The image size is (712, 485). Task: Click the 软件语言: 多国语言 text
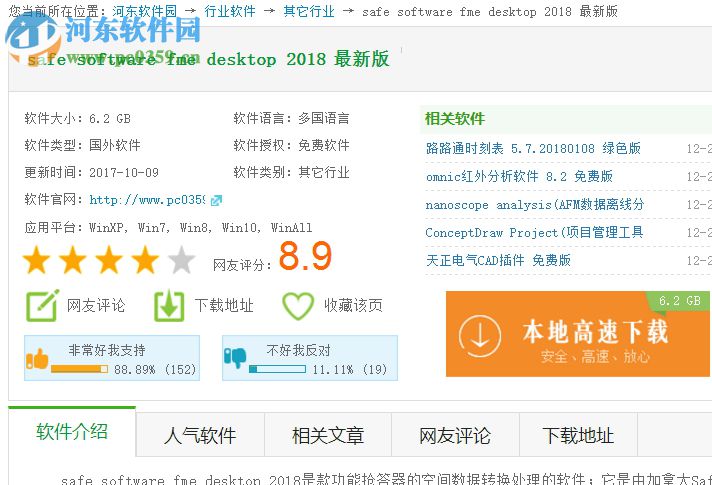tap(292, 119)
